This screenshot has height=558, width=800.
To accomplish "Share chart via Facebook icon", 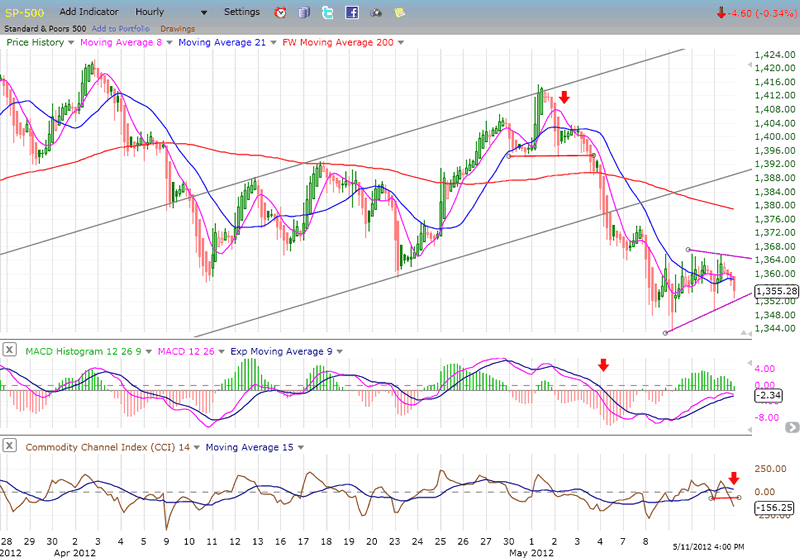I will 352,12.
